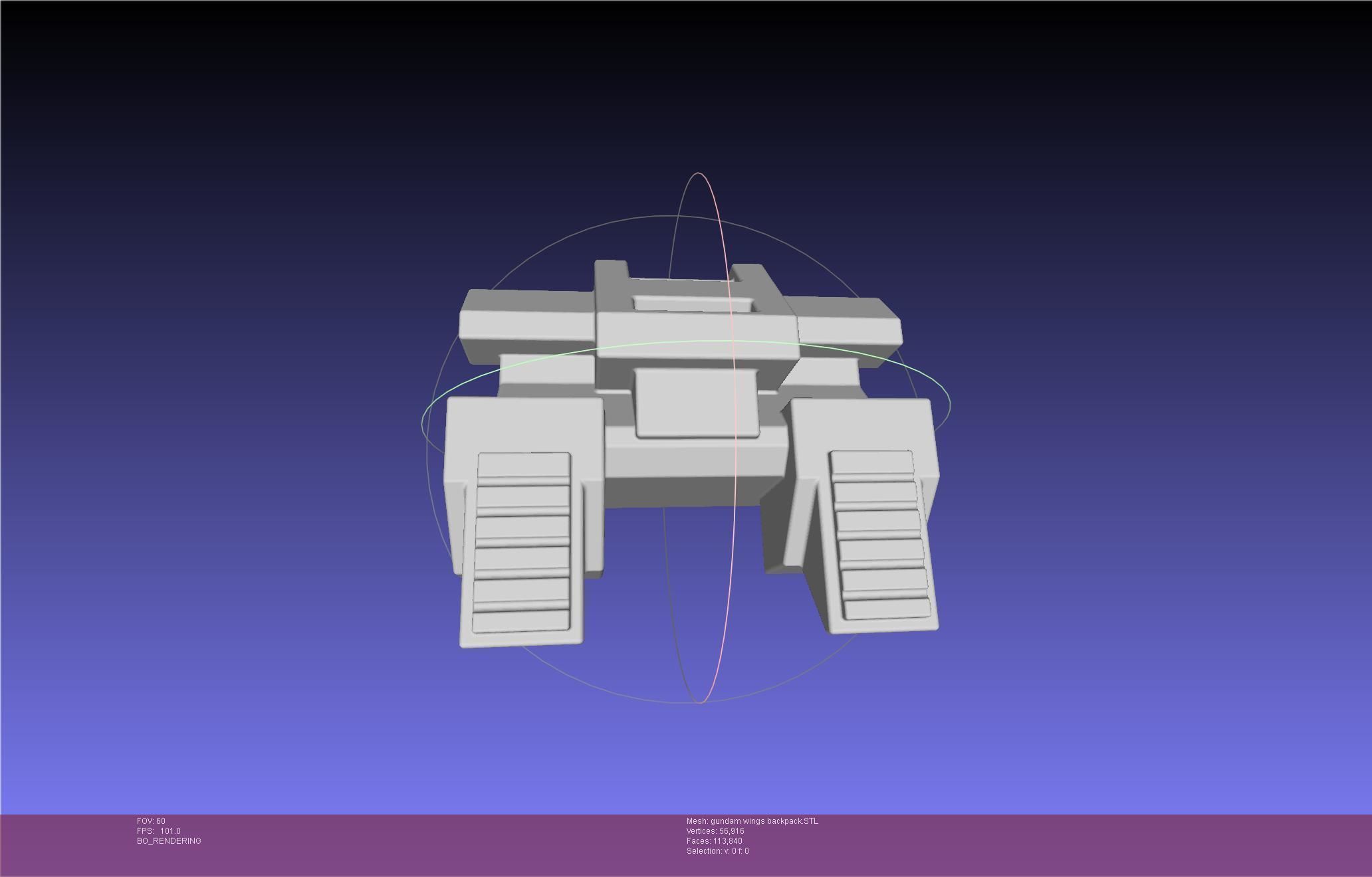
Task: Click 'Mesh: gundam wings backpack.STL' text
Action: [752, 821]
